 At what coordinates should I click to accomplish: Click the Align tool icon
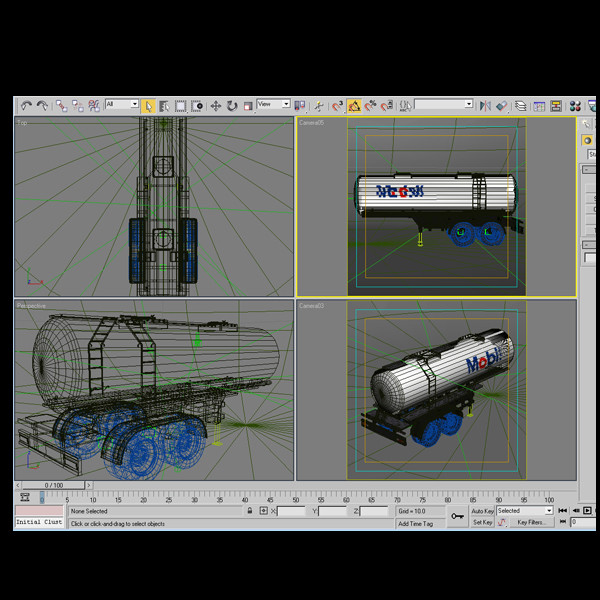click(x=502, y=106)
